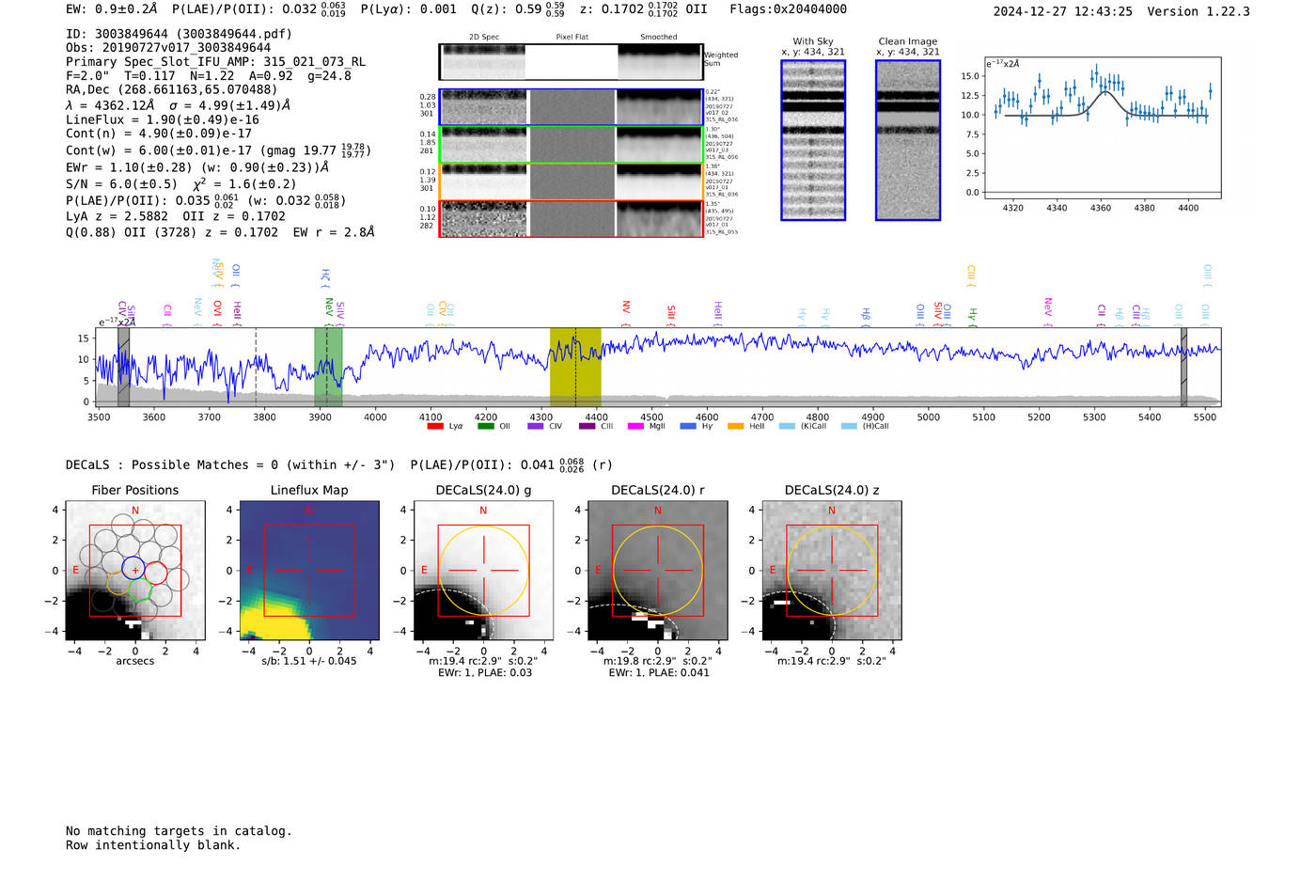Image resolution: width=1316 pixels, height=896 pixels.
Task: Select the orange-outlined 2D spectrum row
Action: pos(571,181)
